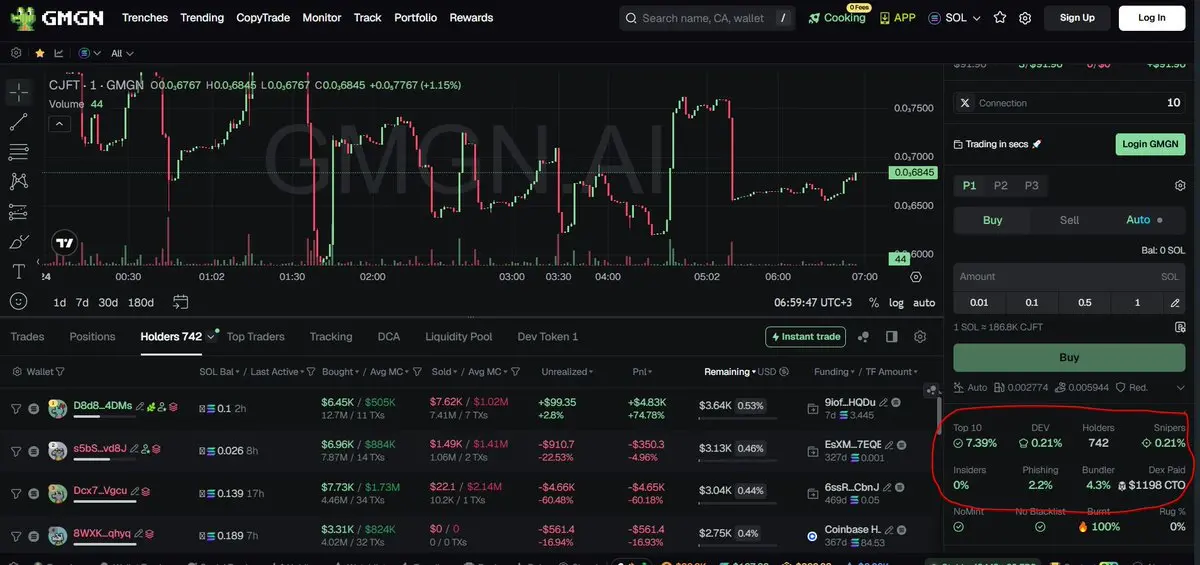Click the Amount input field
Viewport: 1200px width, 565px height.
[1069, 277]
